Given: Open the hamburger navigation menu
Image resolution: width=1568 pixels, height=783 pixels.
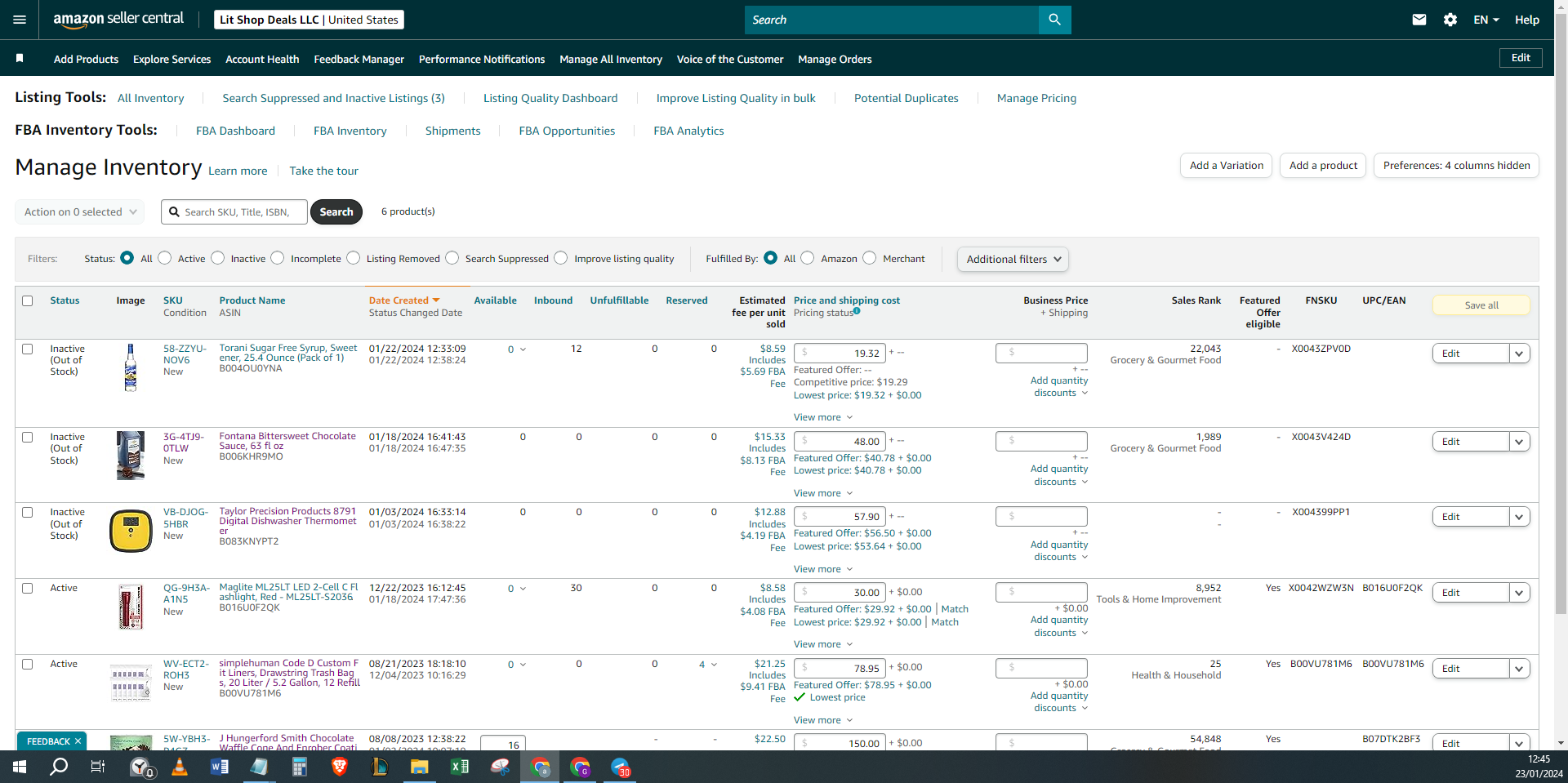Looking at the screenshot, I should tap(20, 20).
